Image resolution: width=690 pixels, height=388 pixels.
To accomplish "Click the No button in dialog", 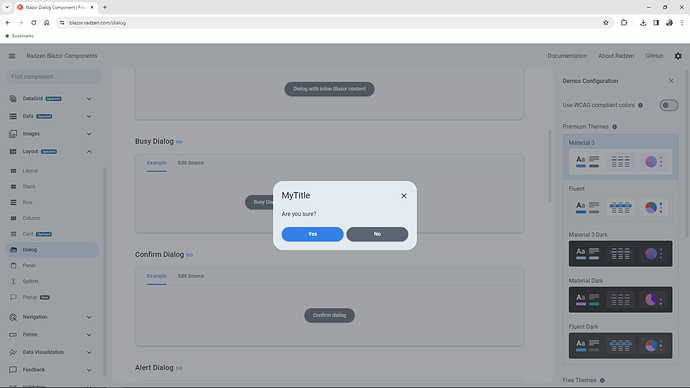I will 377,234.
